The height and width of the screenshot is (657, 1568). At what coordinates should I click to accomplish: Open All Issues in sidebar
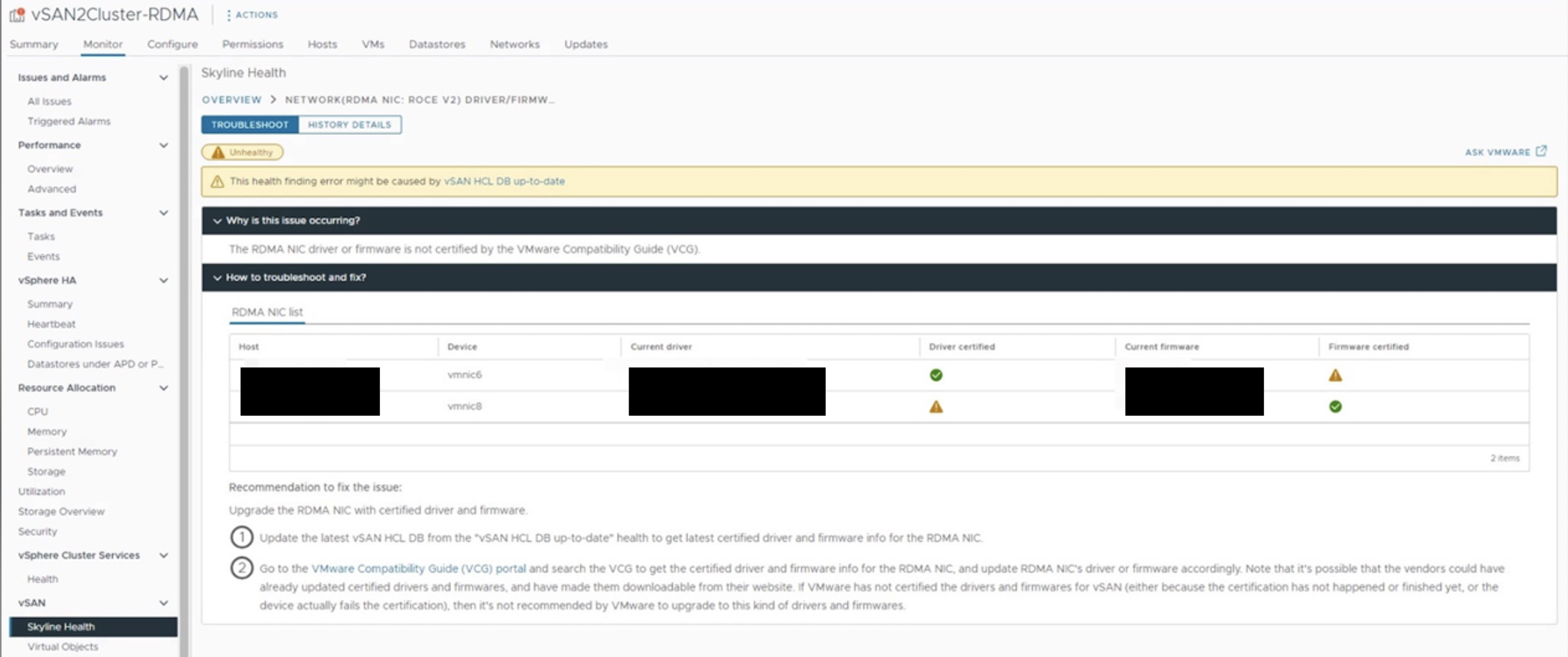point(49,102)
